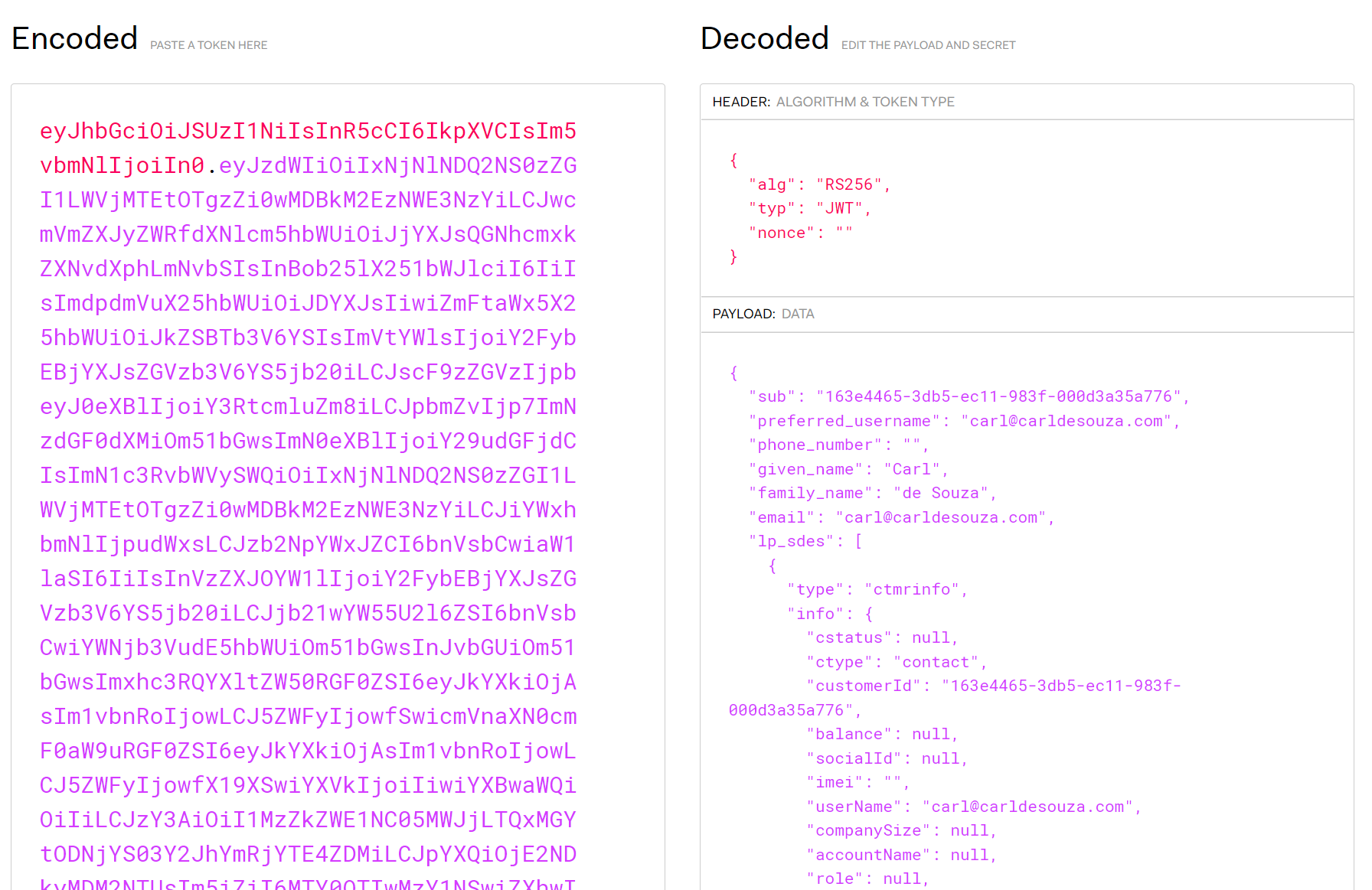Click the "socialId": null line

pos(887,758)
